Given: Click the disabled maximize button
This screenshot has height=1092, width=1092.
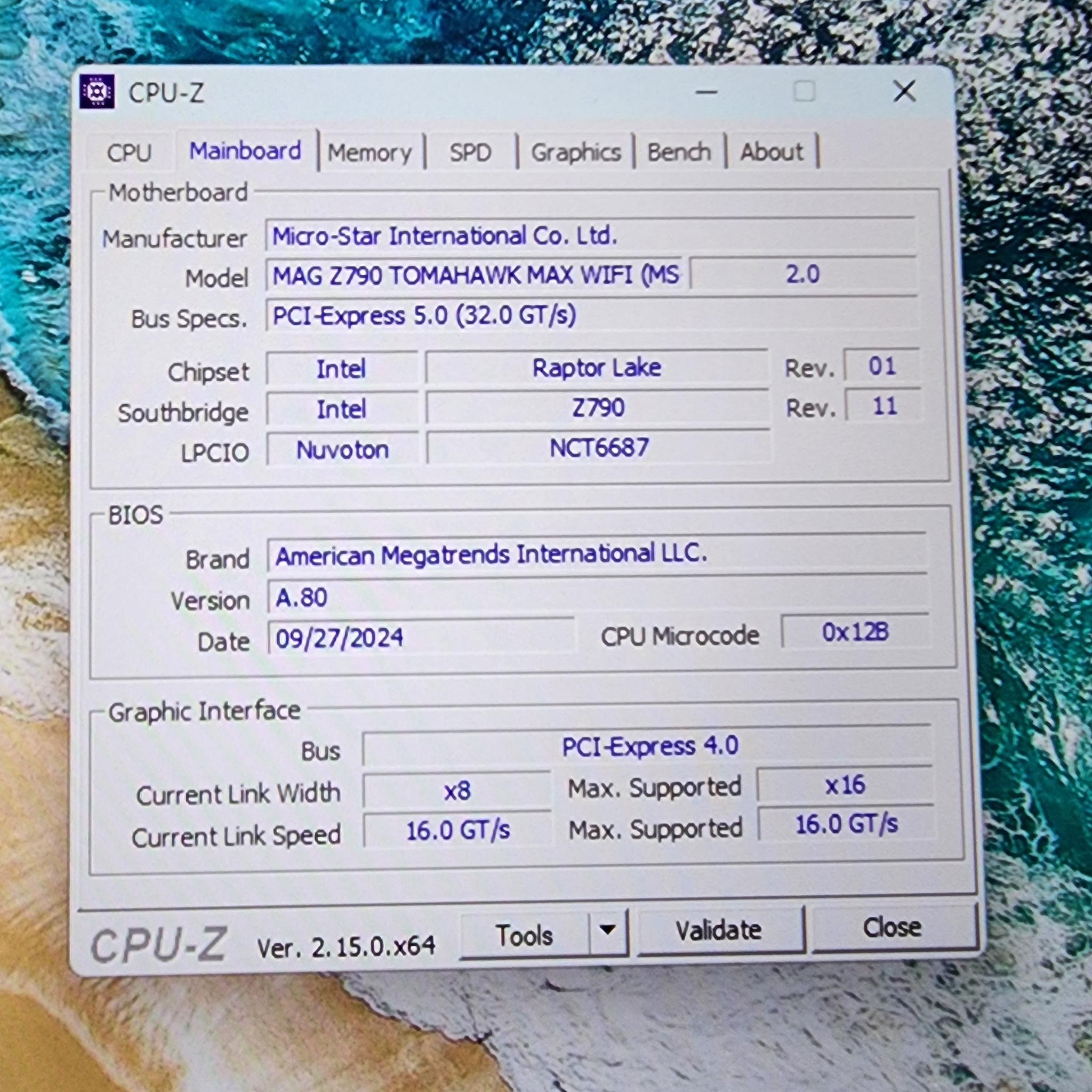Looking at the screenshot, I should (x=804, y=91).
